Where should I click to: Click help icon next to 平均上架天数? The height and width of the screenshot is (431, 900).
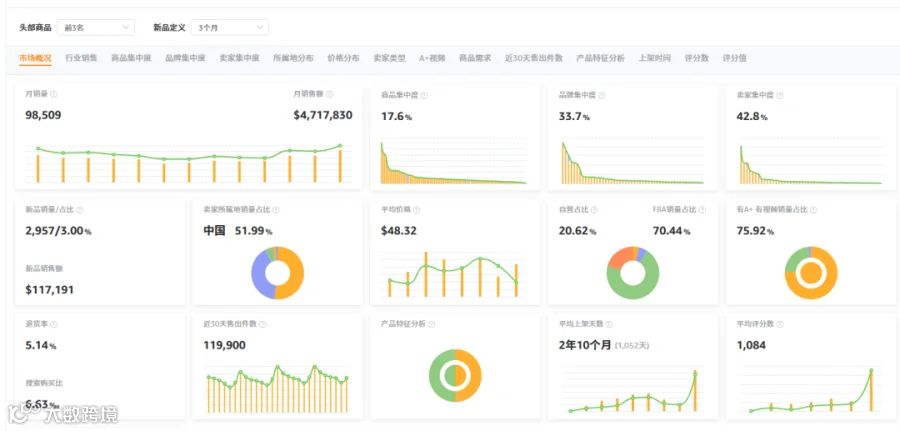[x=609, y=324]
